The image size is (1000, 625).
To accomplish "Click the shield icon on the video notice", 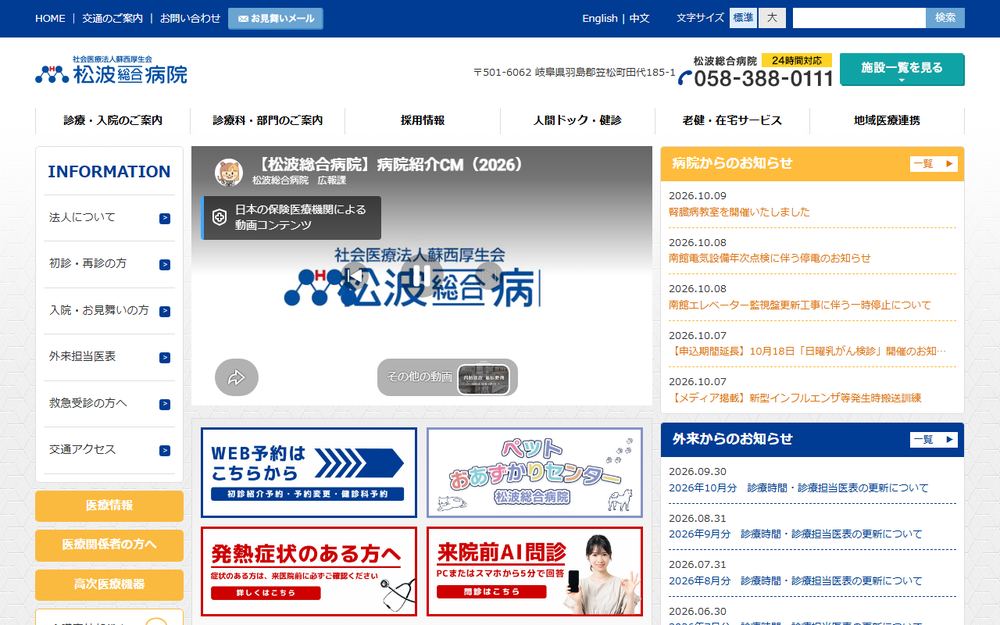I will (219, 217).
